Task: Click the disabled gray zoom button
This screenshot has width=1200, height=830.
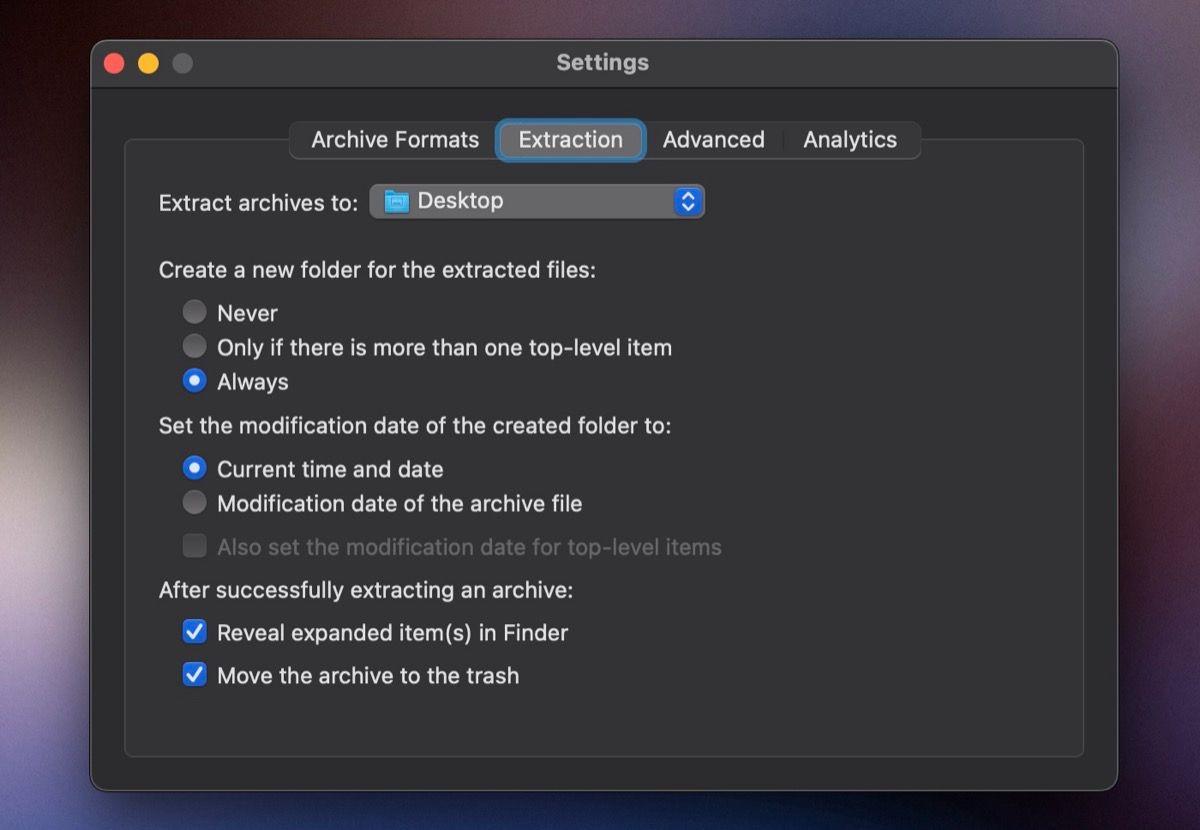Action: pos(182,63)
